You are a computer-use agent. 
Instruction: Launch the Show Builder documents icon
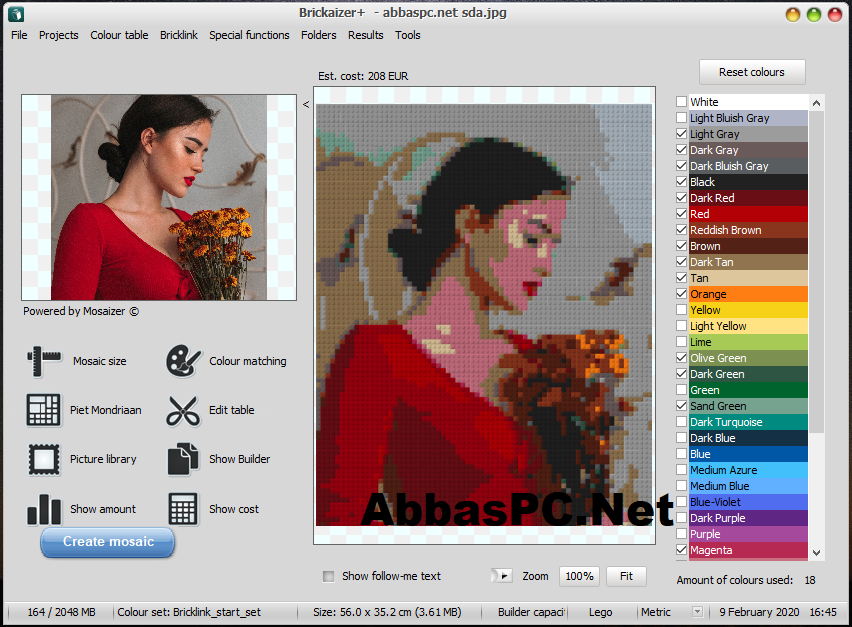click(x=183, y=459)
